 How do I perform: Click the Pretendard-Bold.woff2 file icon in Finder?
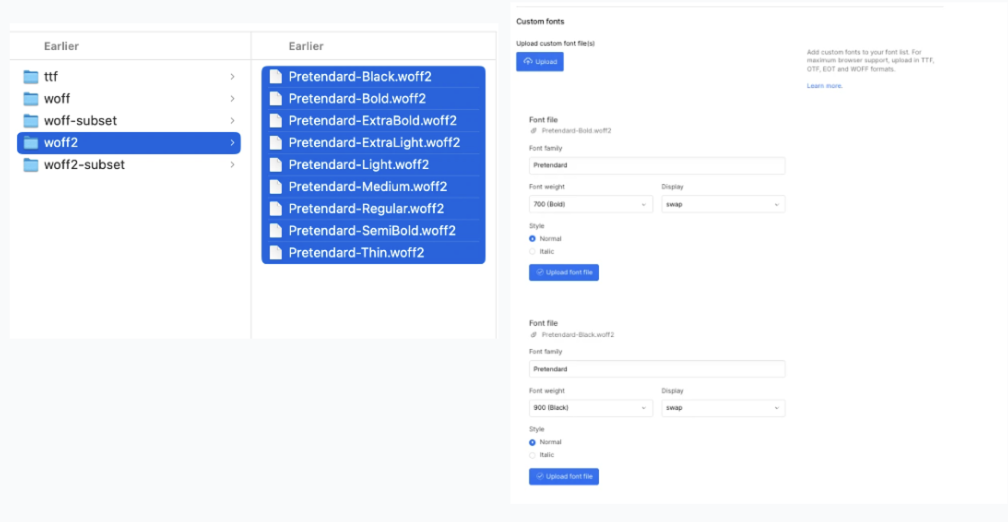pyautogui.click(x=276, y=99)
